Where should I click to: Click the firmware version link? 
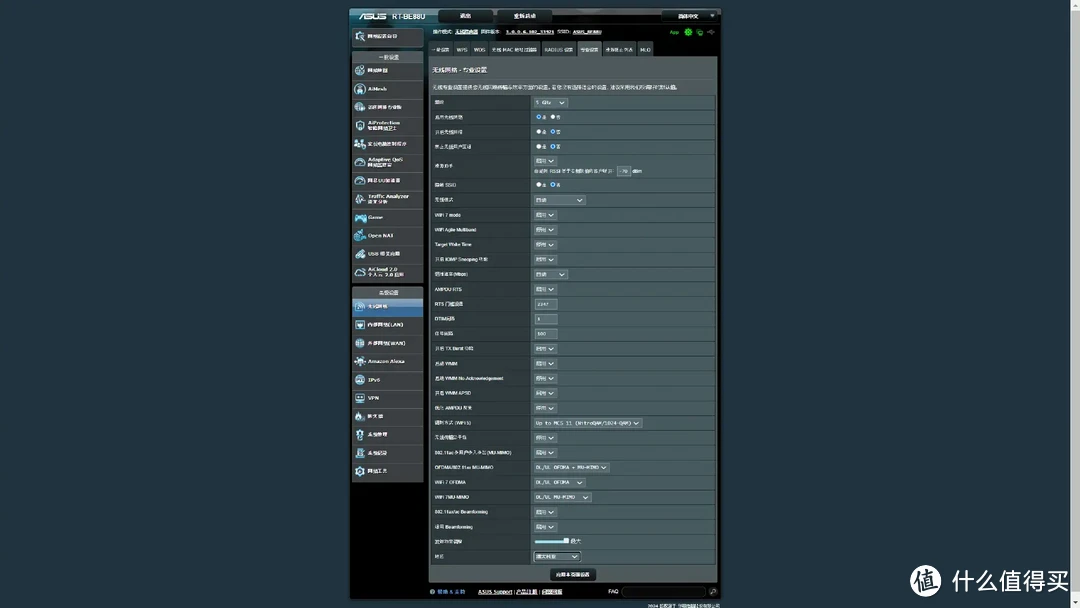click(x=530, y=32)
